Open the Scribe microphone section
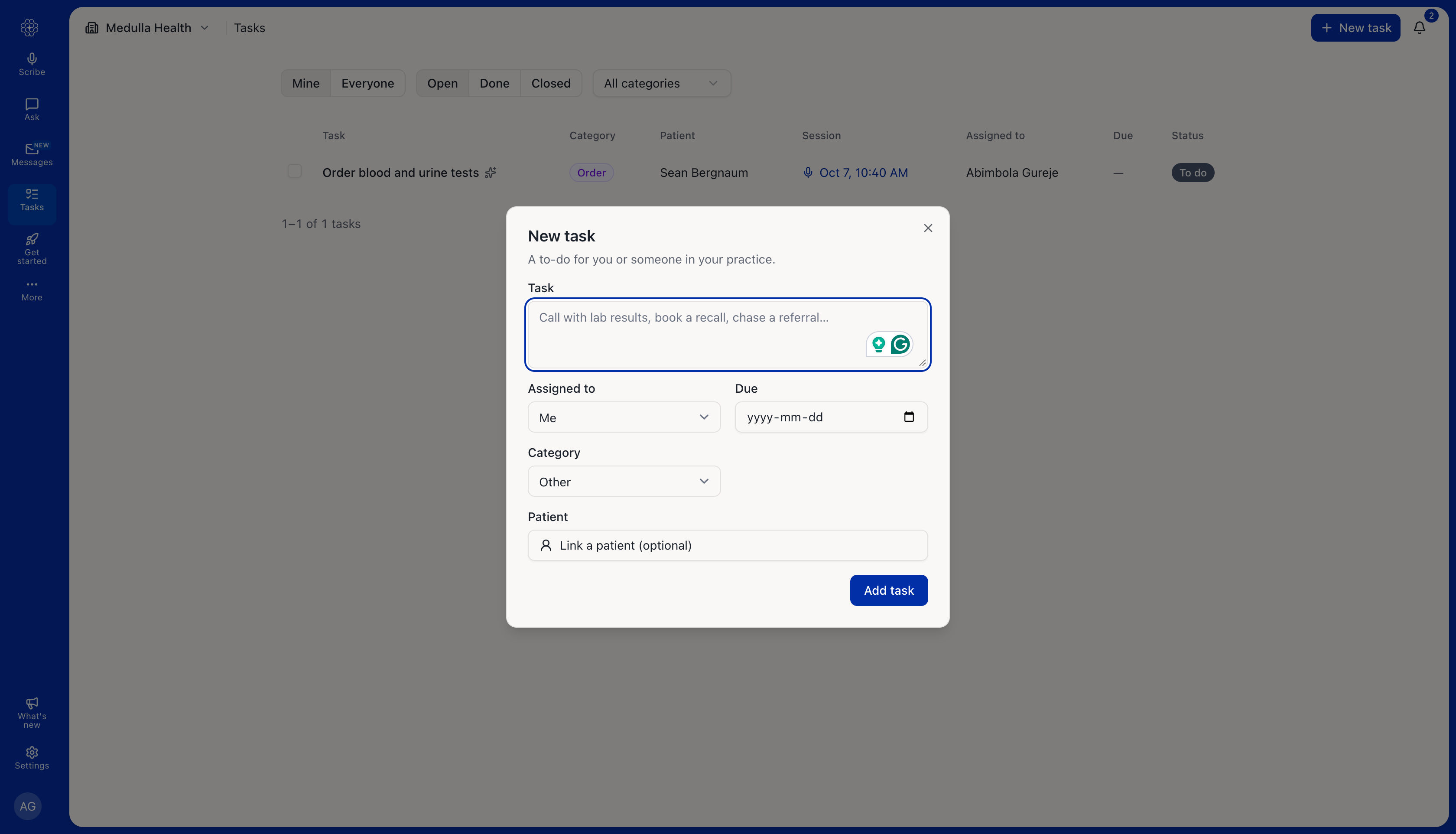Image resolution: width=1456 pixels, height=834 pixels. pyautogui.click(x=32, y=64)
